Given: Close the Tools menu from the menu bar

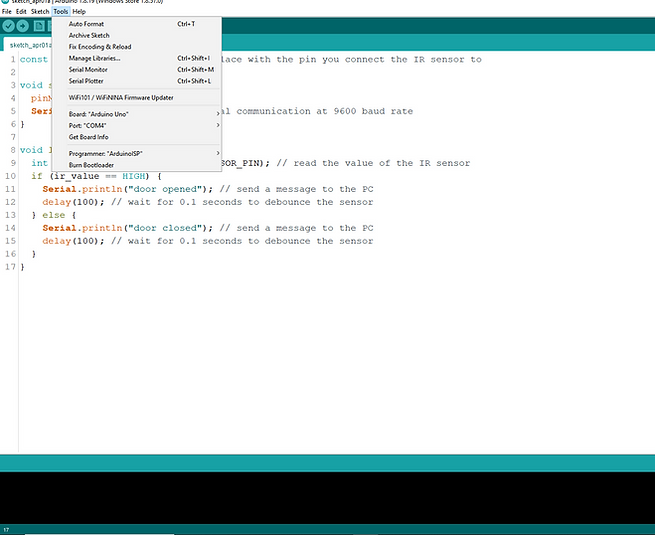Looking at the screenshot, I should click(x=61, y=12).
